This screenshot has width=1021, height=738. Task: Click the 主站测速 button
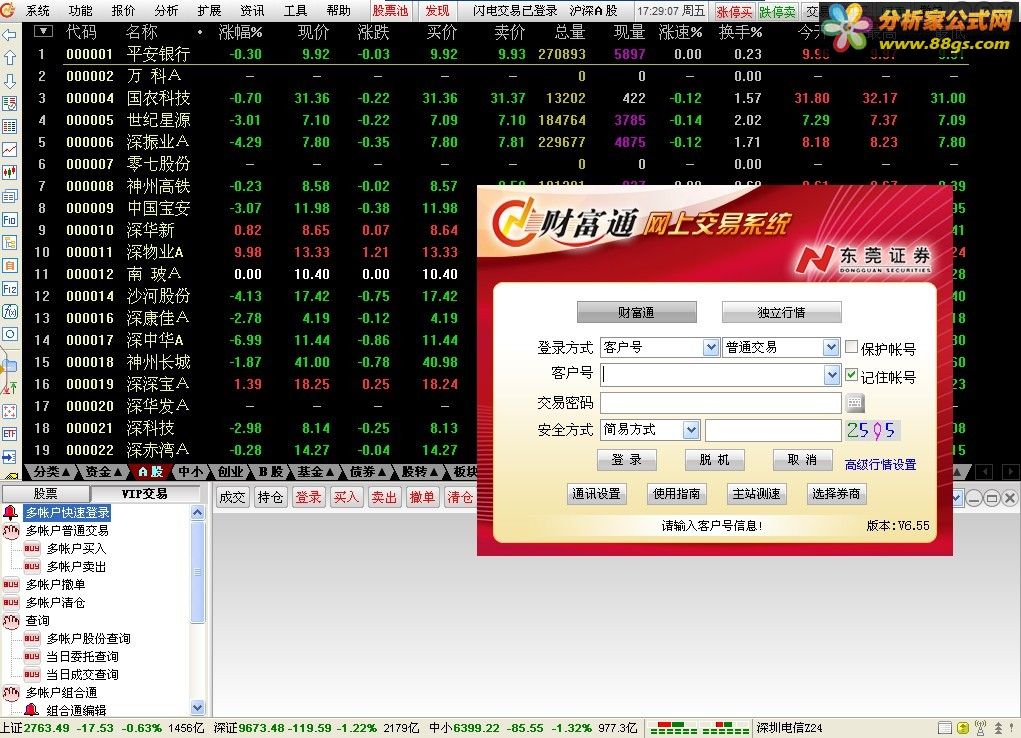click(756, 494)
